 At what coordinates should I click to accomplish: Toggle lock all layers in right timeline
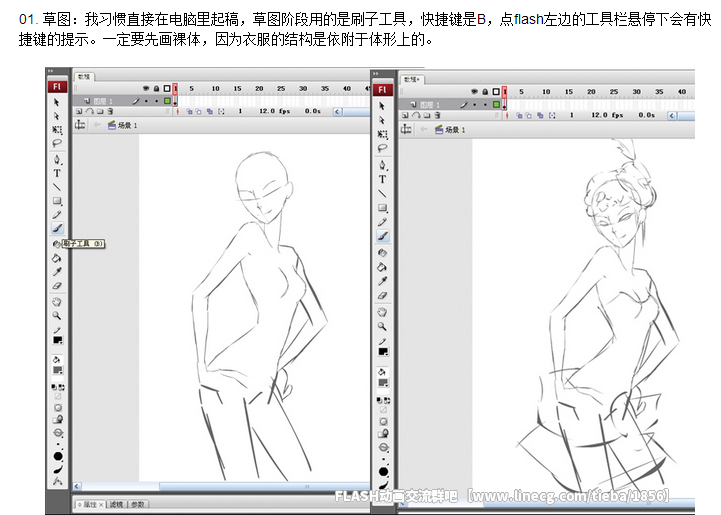pos(485,92)
